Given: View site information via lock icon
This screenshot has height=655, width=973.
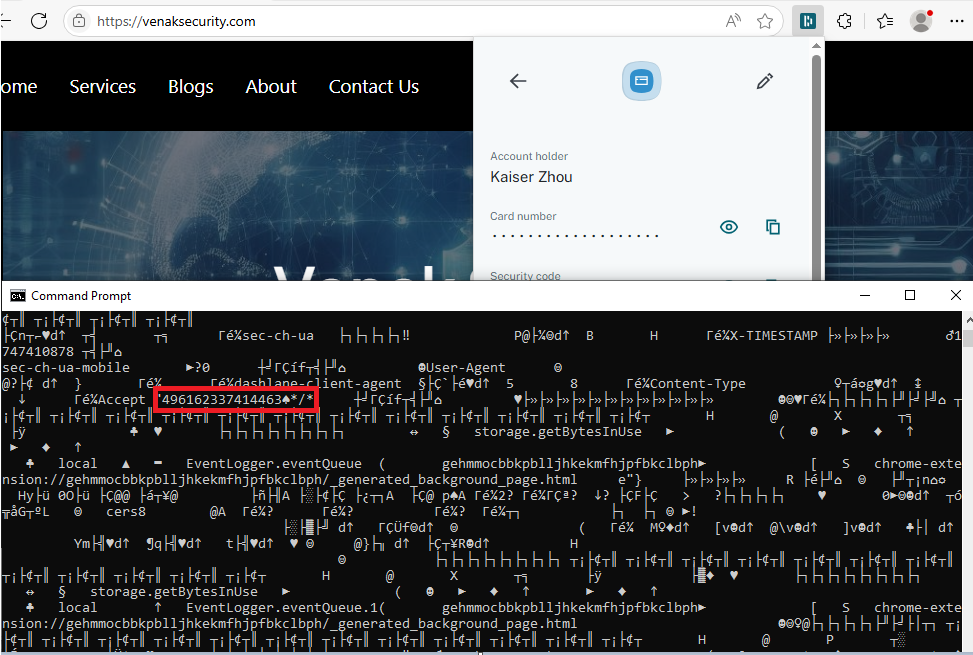Looking at the screenshot, I should pos(80,21).
